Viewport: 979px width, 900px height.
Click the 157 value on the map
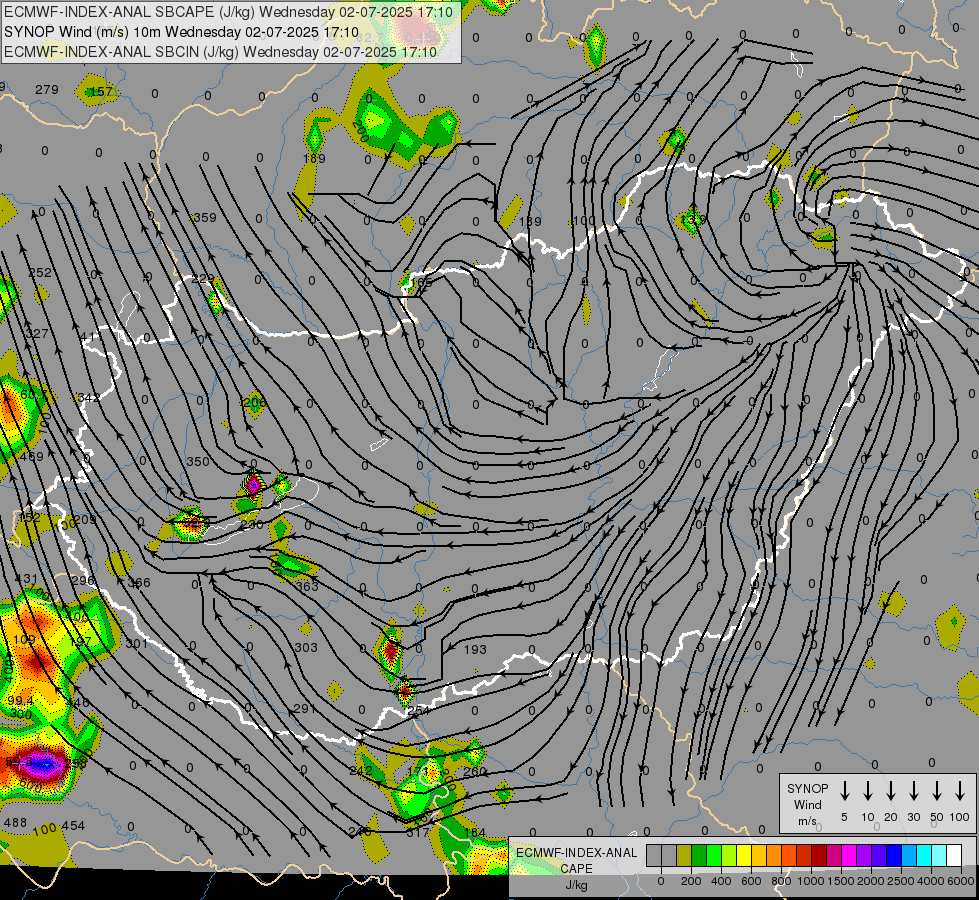tap(101, 92)
